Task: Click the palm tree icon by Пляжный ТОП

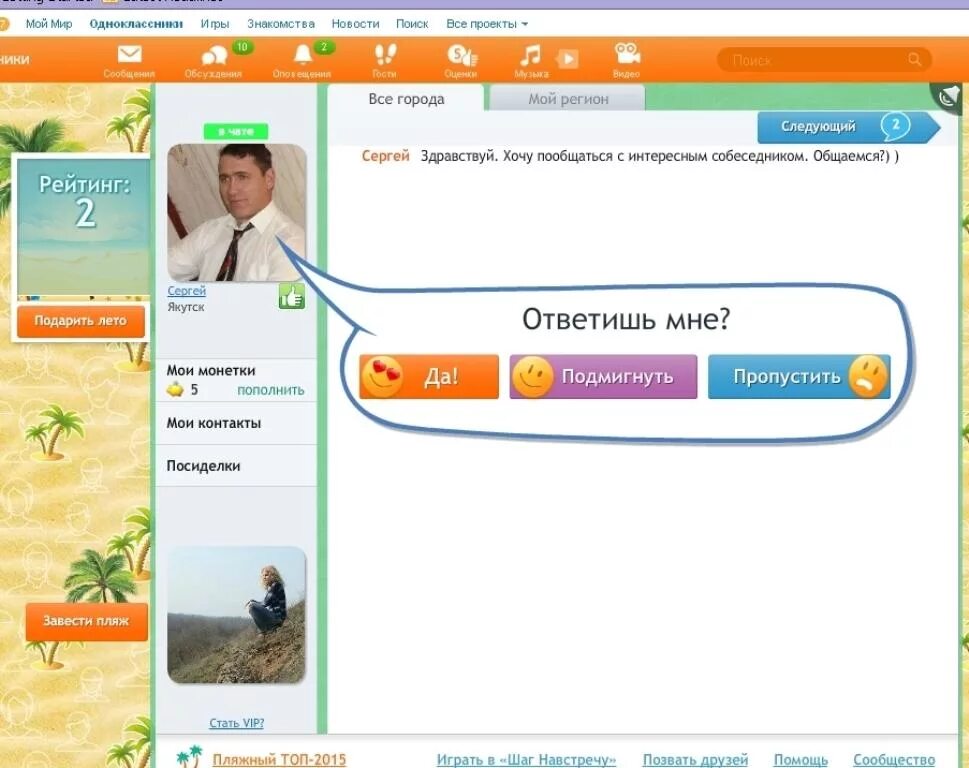Action: (189, 756)
